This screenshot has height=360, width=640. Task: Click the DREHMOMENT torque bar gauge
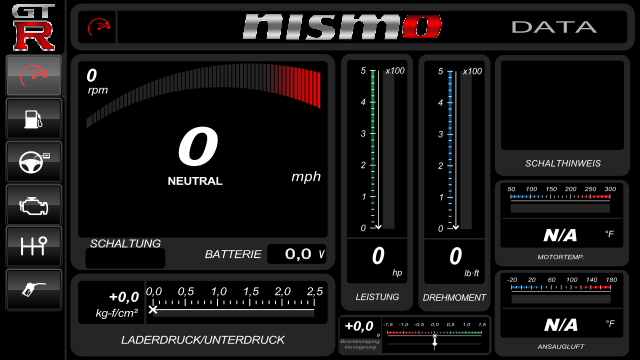click(454, 149)
